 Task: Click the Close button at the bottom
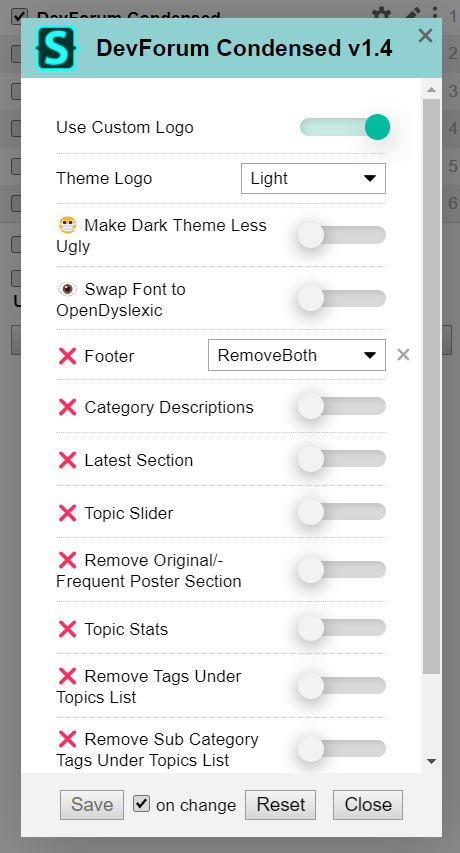pyautogui.click(x=368, y=805)
